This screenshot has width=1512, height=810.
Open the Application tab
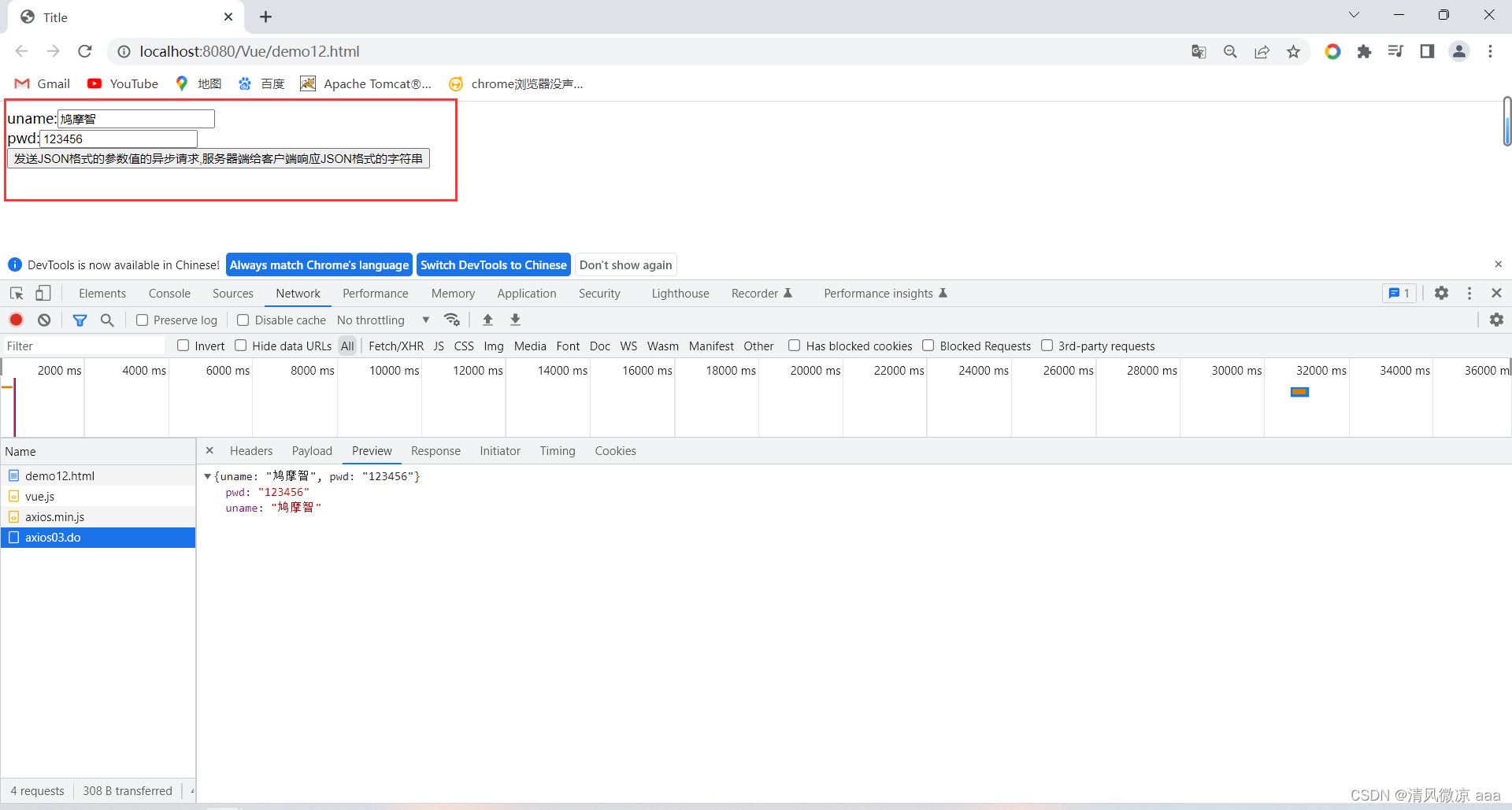[527, 293]
